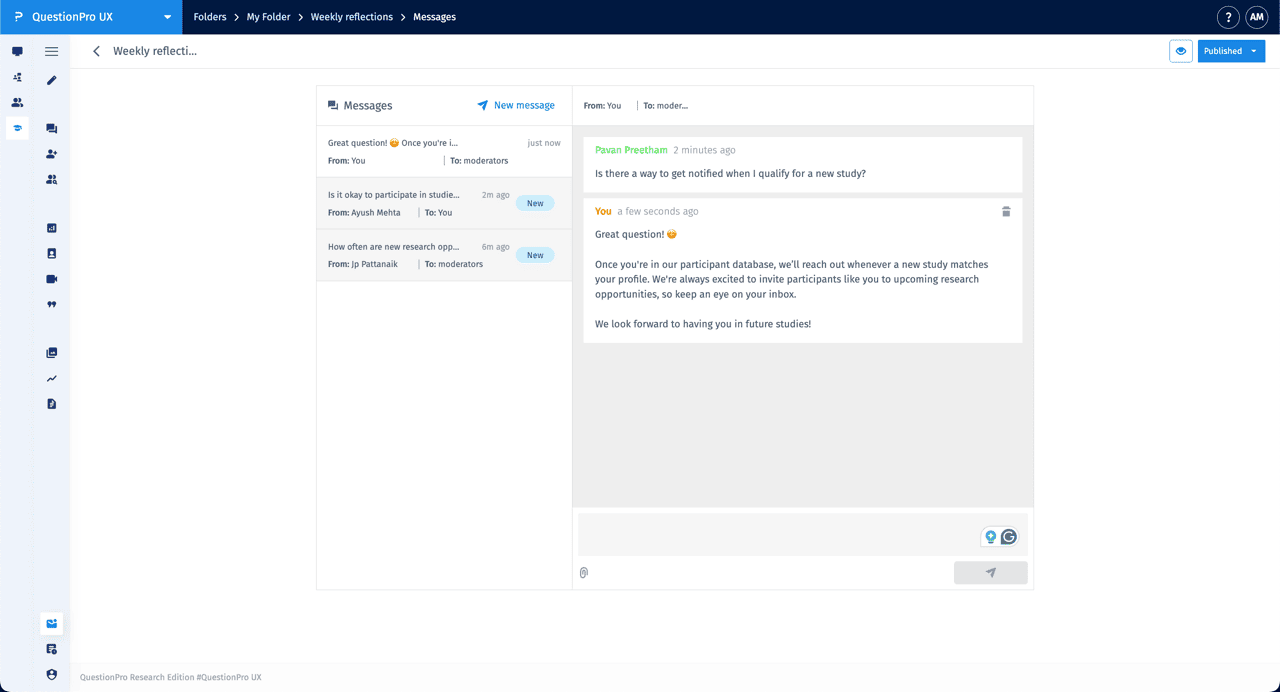
Task: Click the 'From: You' conversation header label
Action: pos(603,105)
